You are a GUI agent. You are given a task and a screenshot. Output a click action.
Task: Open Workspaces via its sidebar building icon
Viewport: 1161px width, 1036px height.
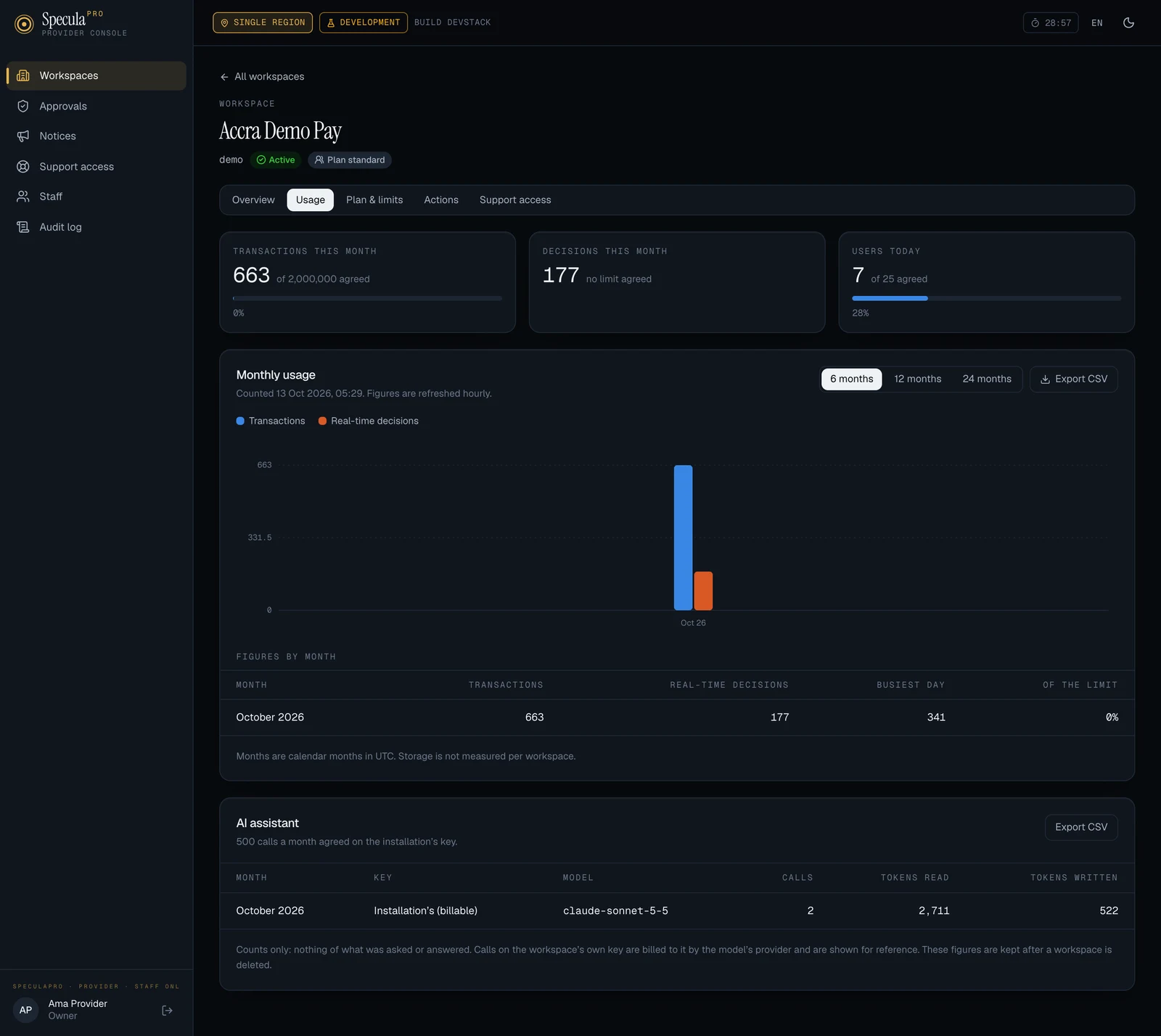click(x=23, y=75)
